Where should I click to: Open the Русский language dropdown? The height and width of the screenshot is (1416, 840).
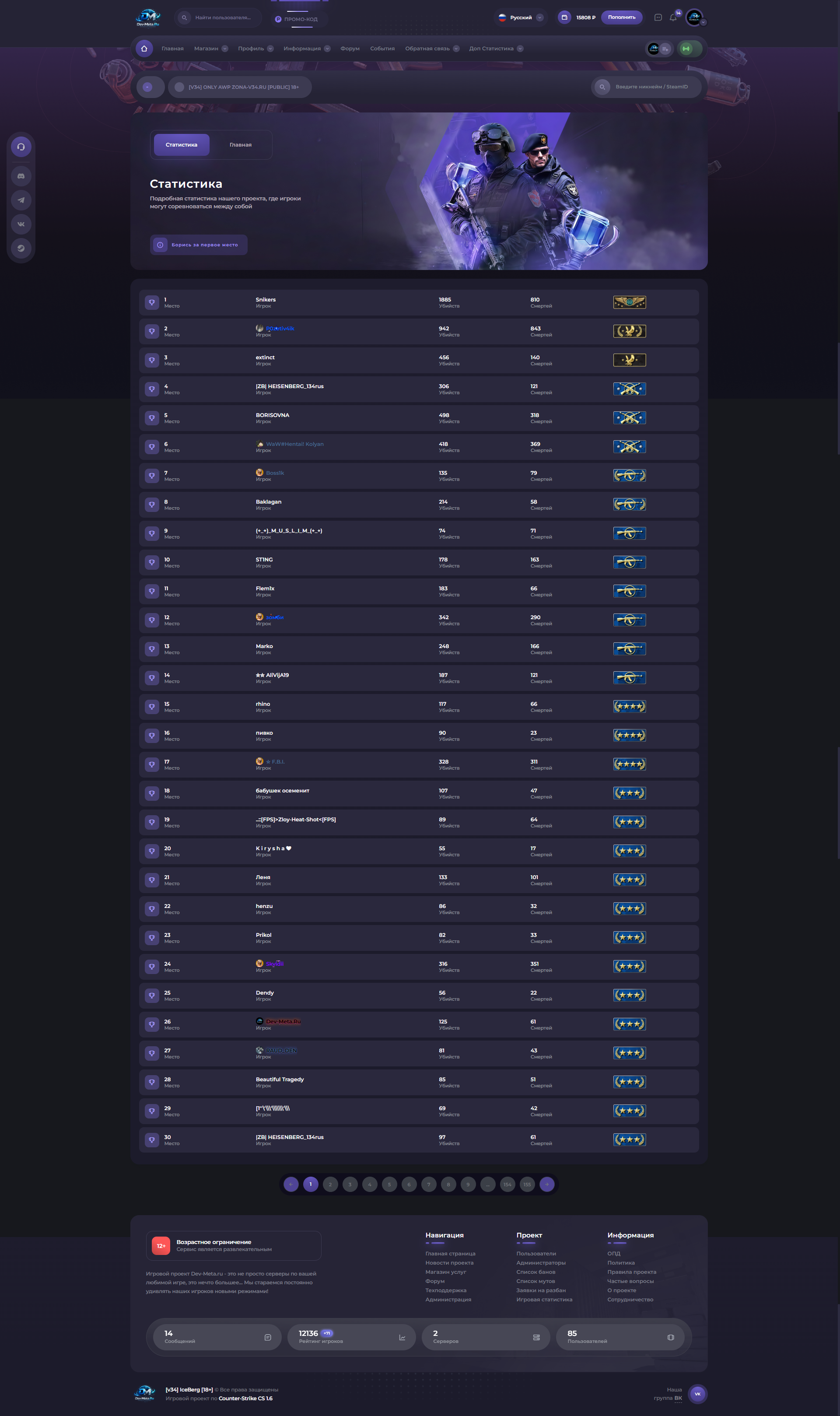click(x=521, y=18)
